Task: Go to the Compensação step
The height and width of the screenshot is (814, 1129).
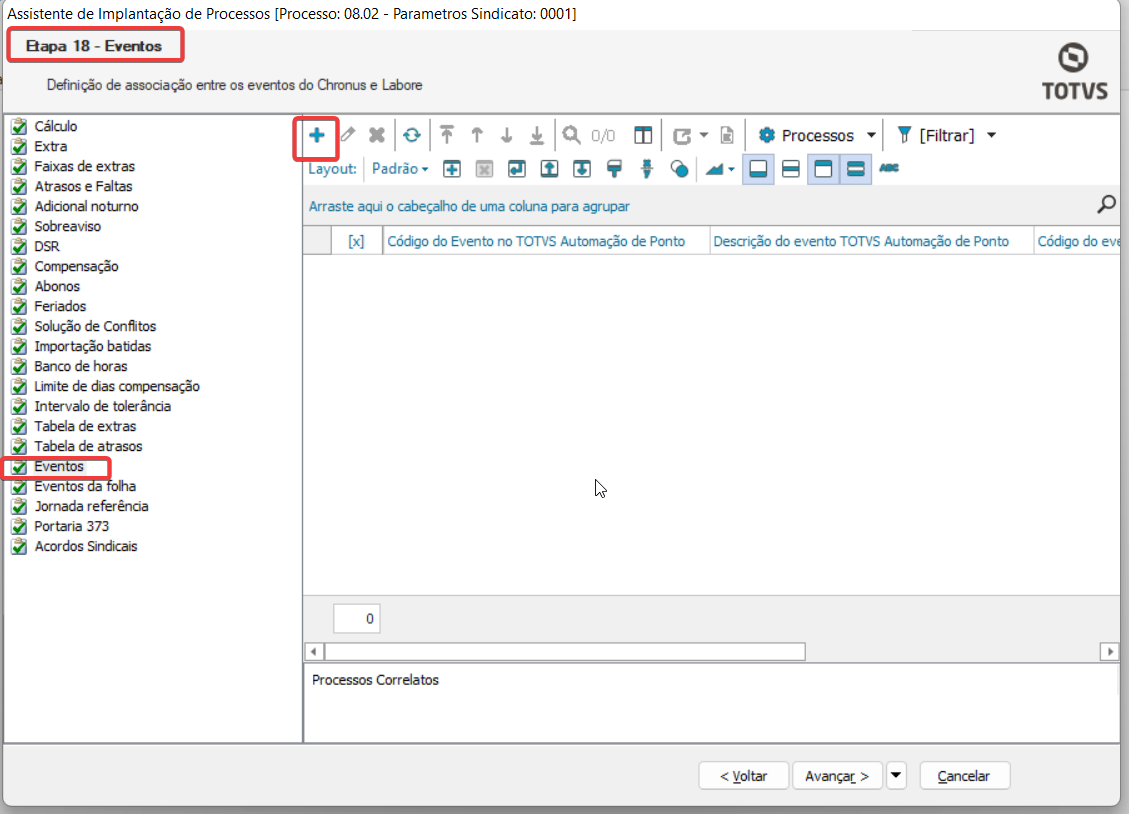Action: [76, 266]
